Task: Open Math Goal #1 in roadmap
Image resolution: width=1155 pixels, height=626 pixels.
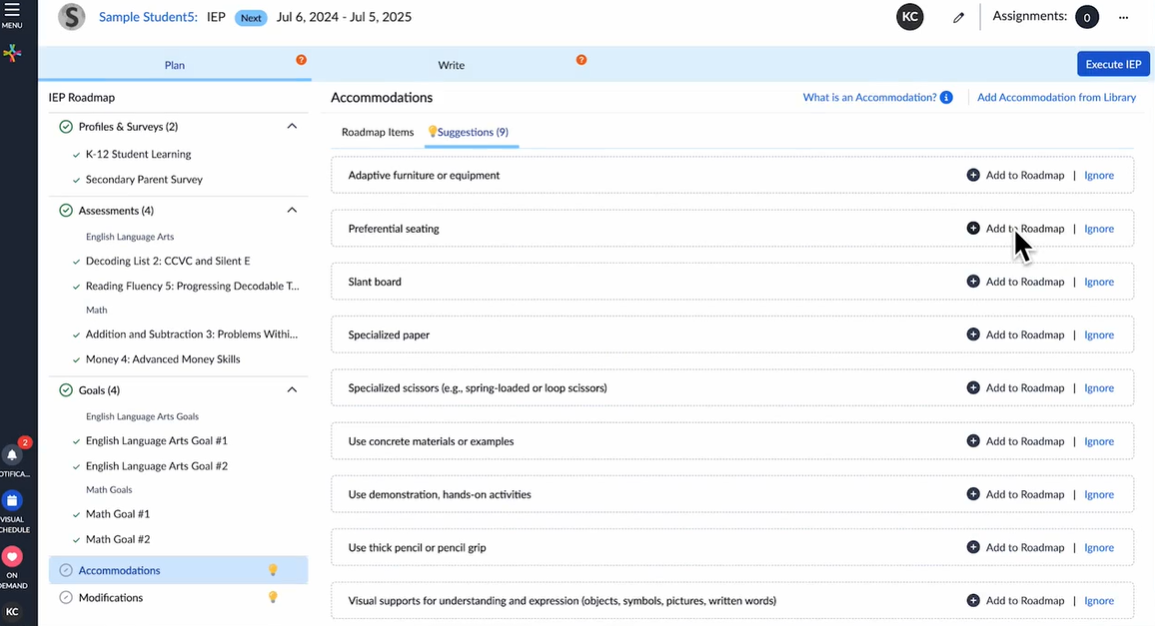Action: click(x=117, y=514)
